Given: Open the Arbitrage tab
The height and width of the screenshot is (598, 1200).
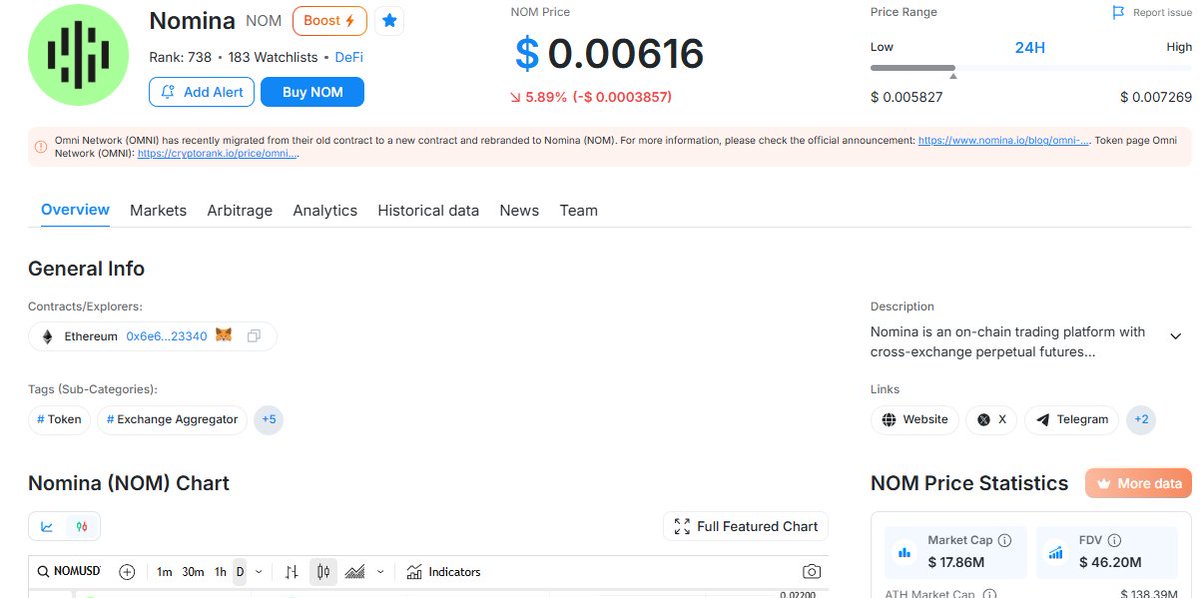Looking at the screenshot, I should coord(240,211).
